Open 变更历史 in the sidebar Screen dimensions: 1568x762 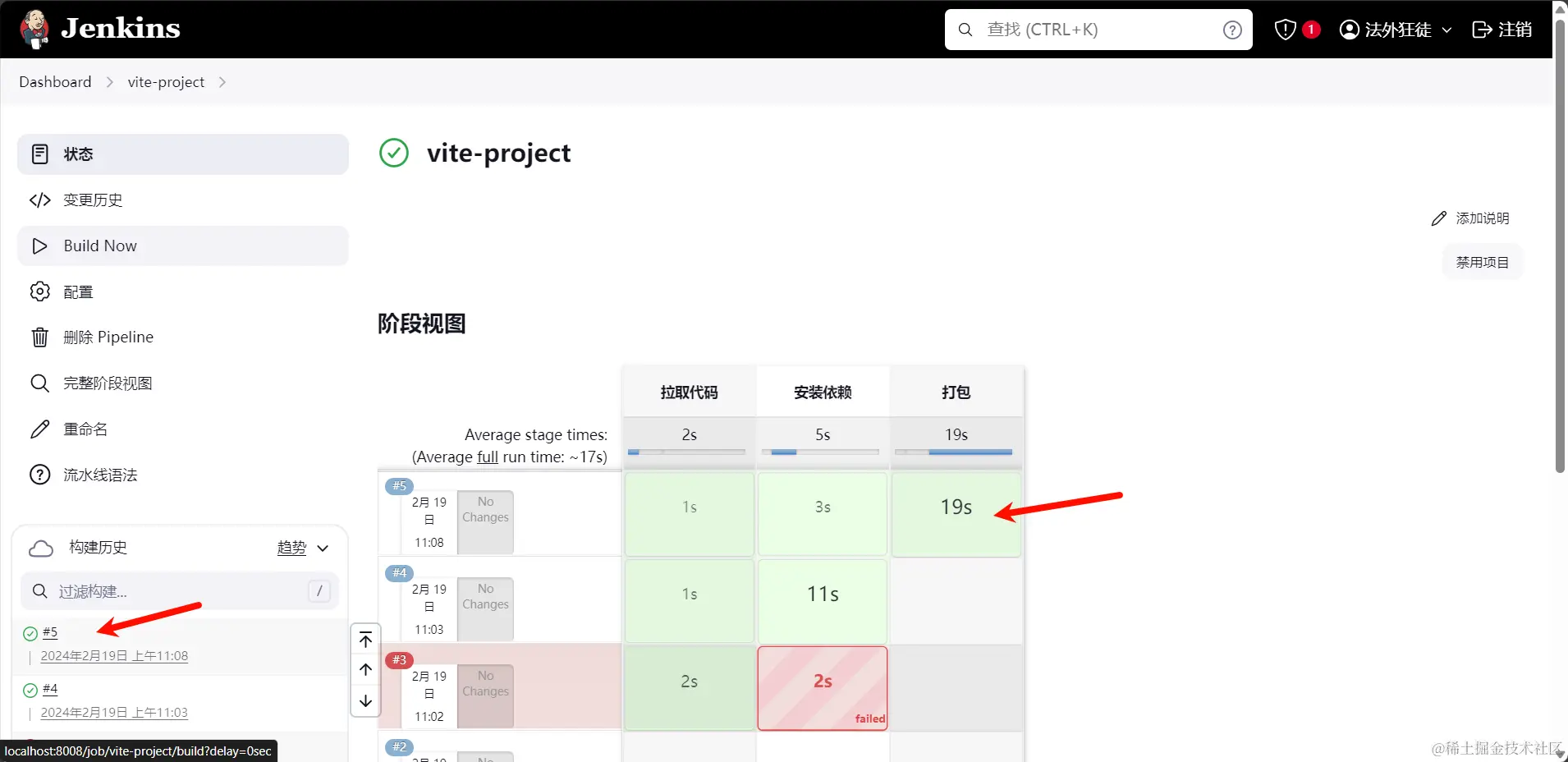(x=183, y=200)
